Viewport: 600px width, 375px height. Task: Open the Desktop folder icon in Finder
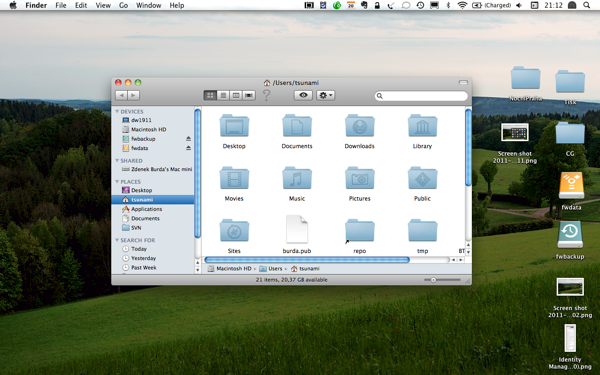[x=234, y=126]
